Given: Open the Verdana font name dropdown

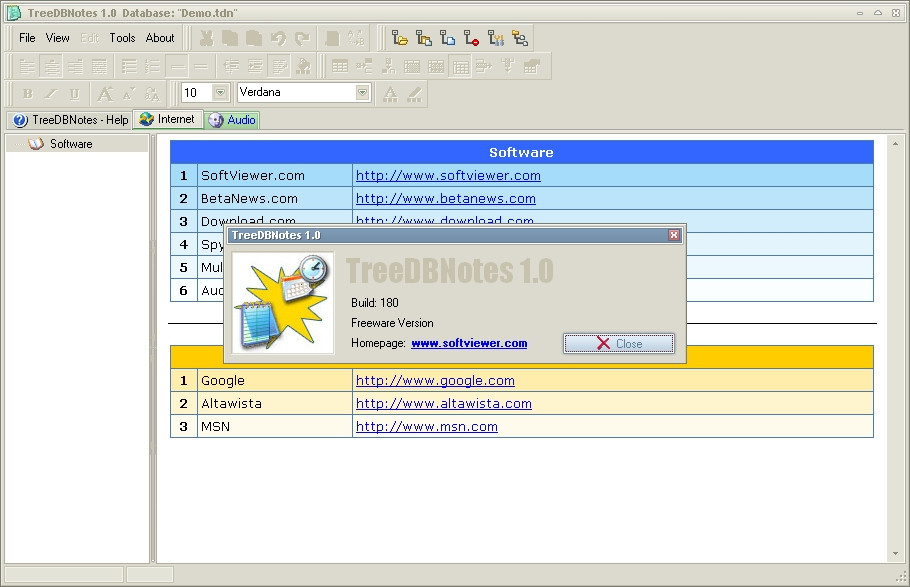Looking at the screenshot, I should [362, 92].
